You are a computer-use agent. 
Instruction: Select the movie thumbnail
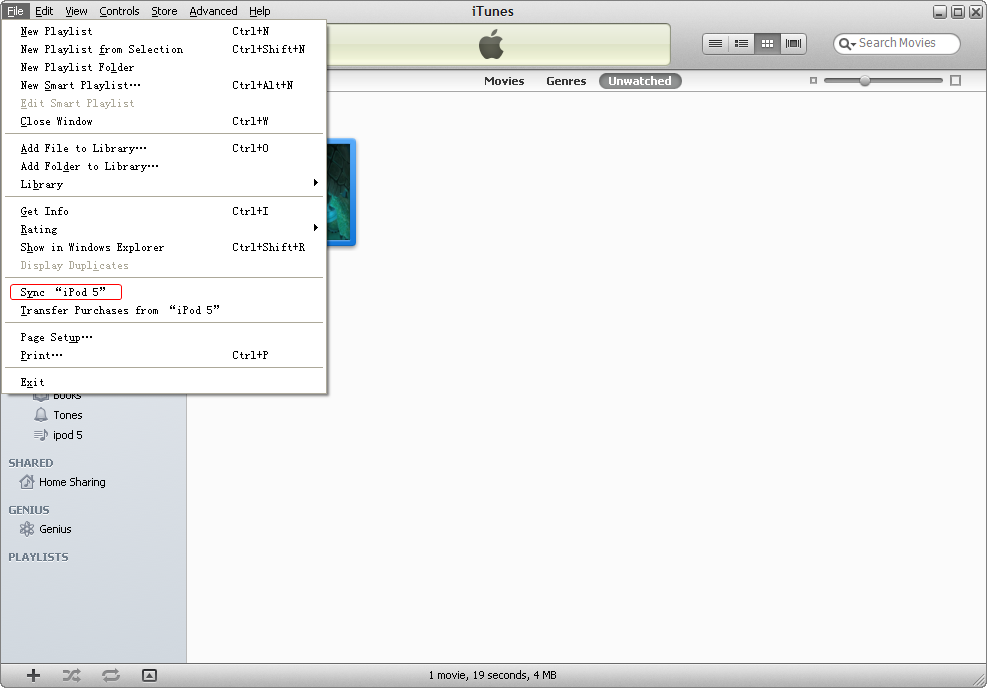(x=342, y=192)
